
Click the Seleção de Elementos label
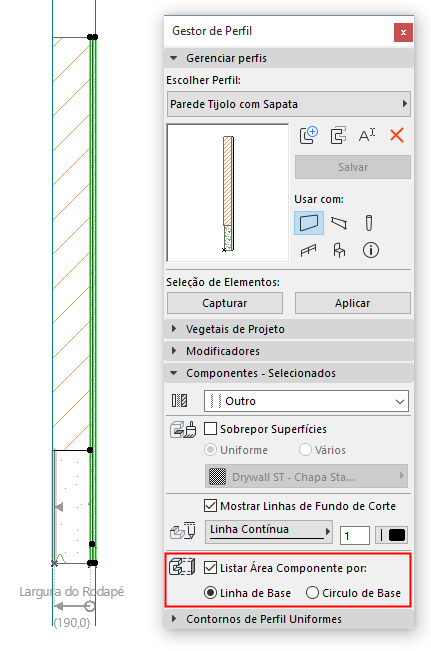tap(223, 282)
